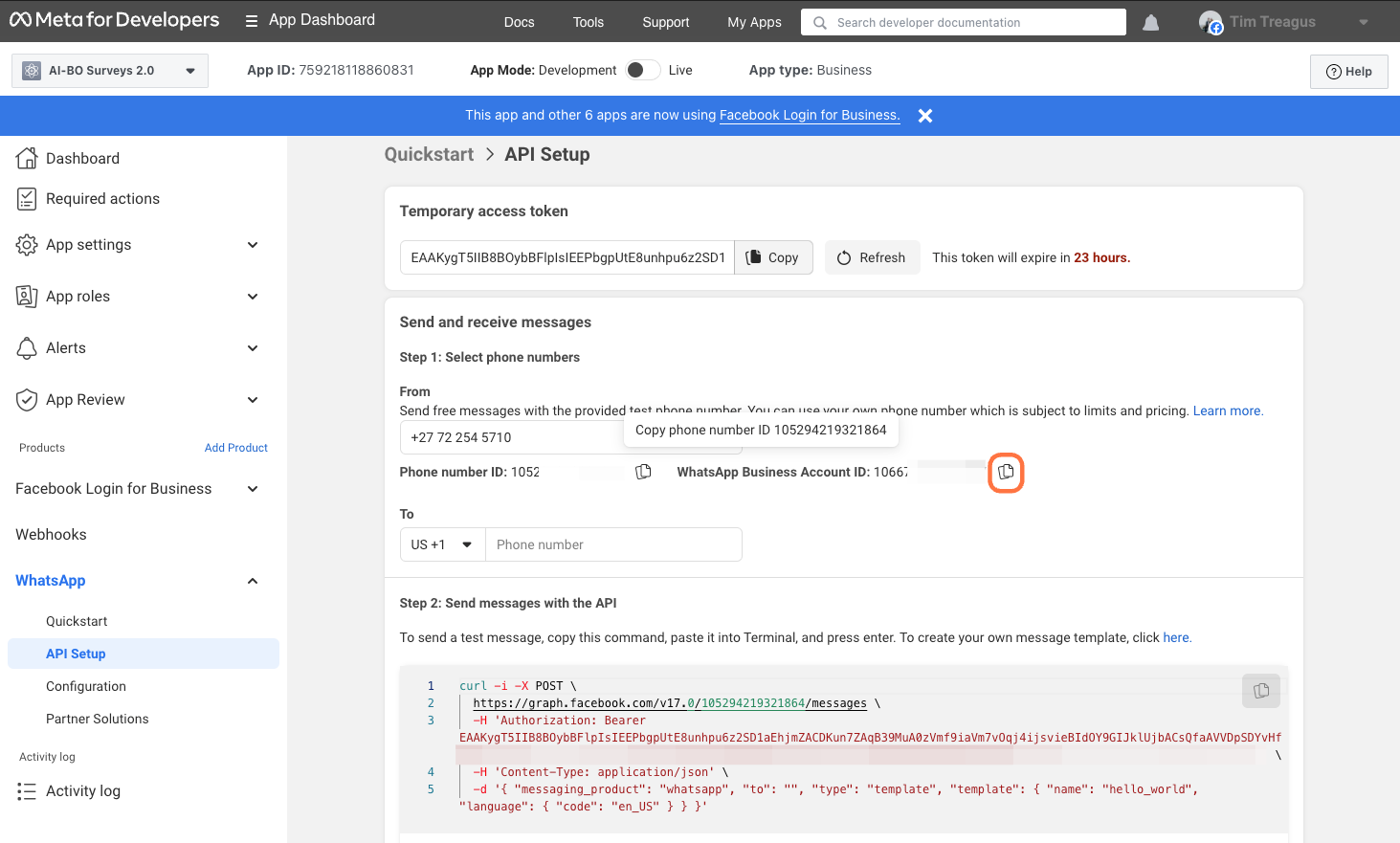Refresh the temporary access token

(872, 257)
